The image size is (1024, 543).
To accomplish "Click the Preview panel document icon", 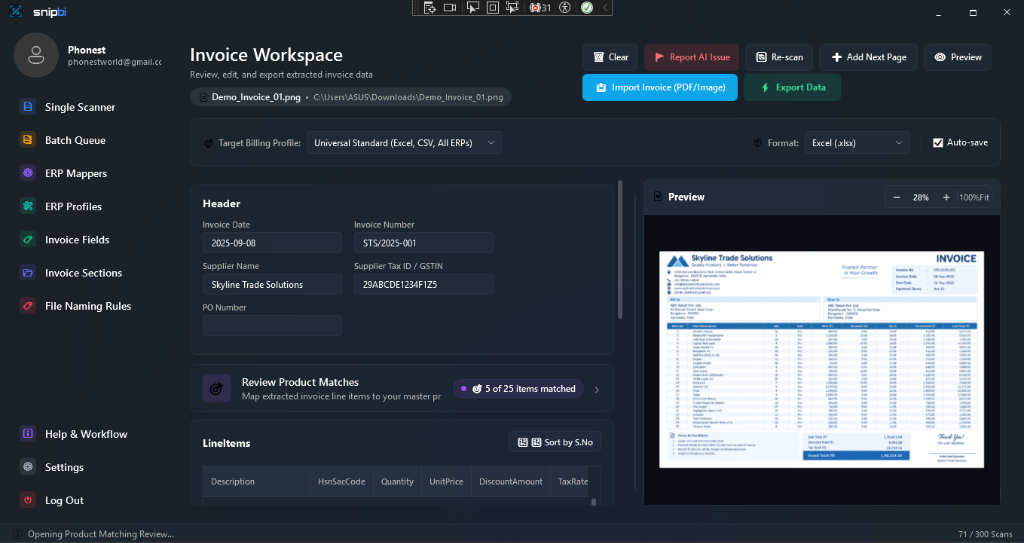I will click(658, 197).
